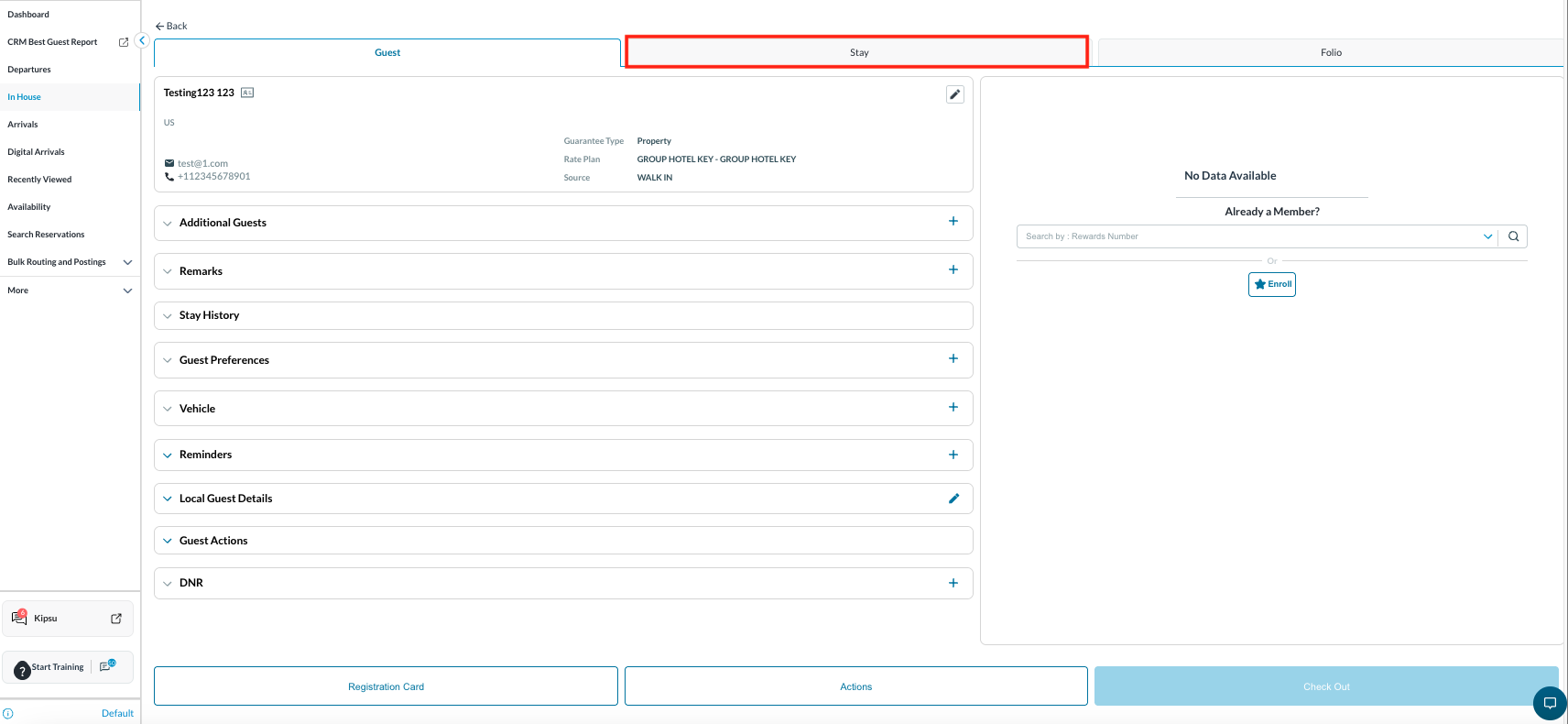The height and width of the screenshot is (724, 1568).
Task: Open the chat bubble in the bottom corner
Action: [1550, 704]
